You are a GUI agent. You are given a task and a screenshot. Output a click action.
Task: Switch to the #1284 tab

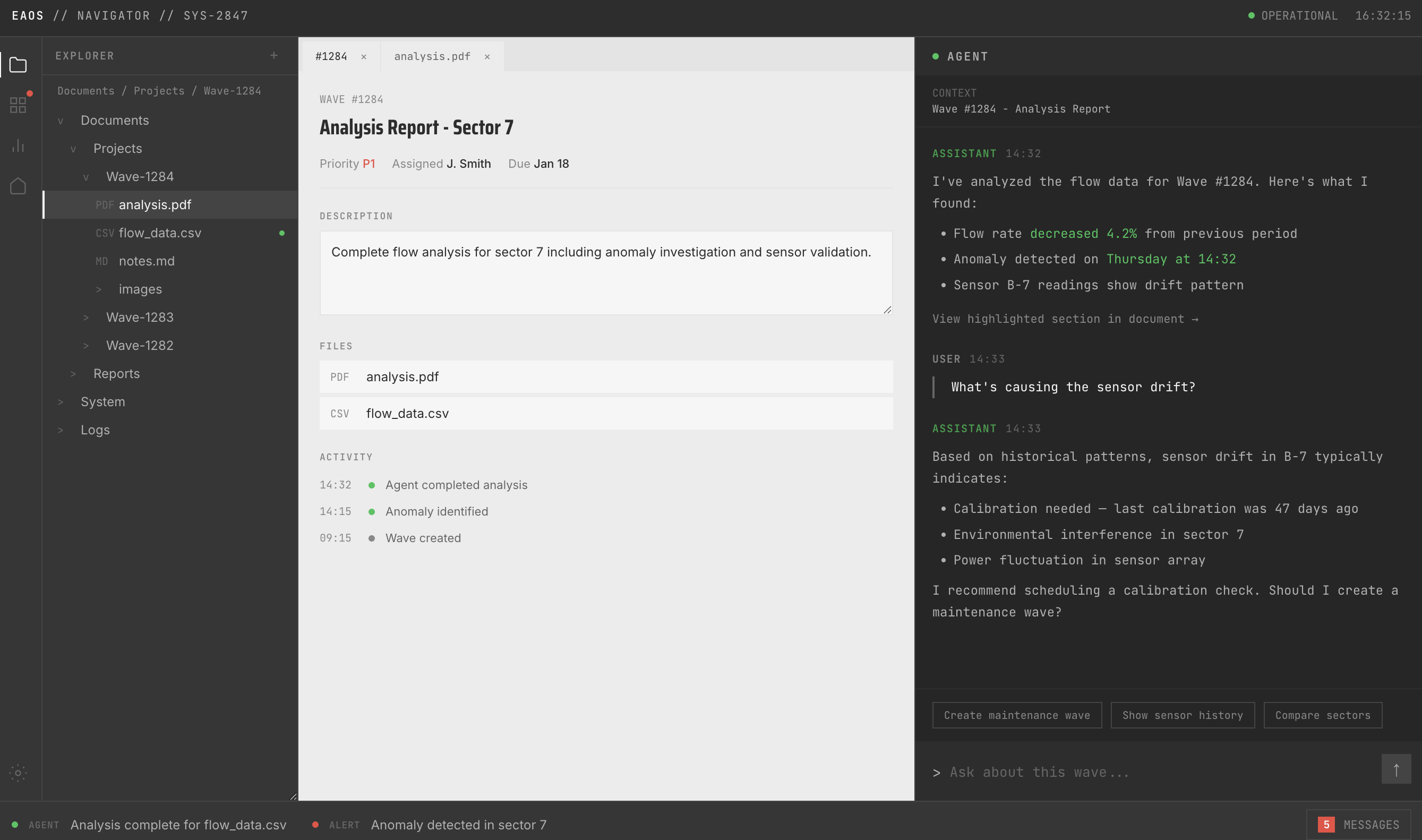pyautogui.click(x=331, y=56)
